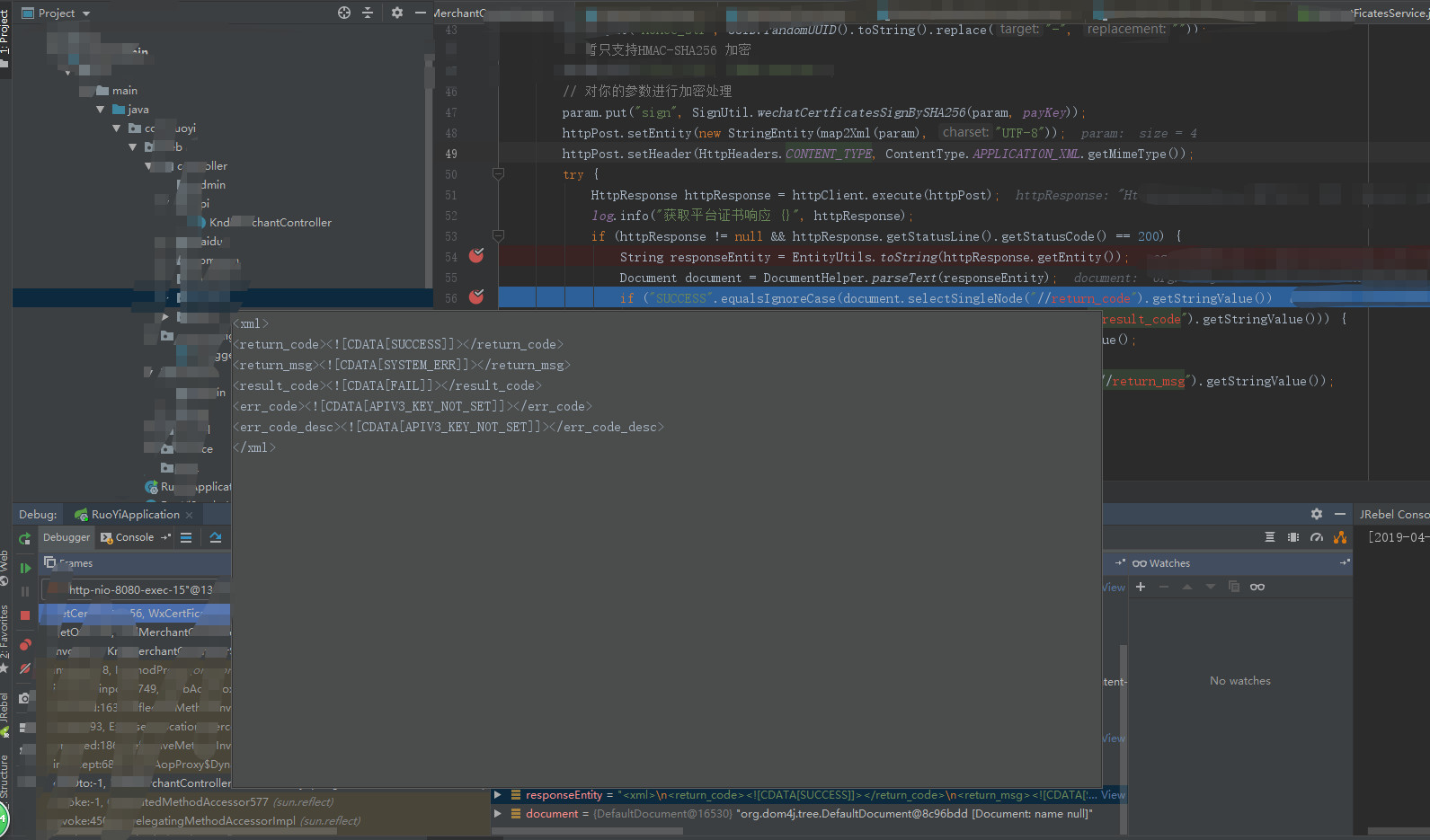The height and width of the screenshot is (840, 1430).
Task: Collapse the java folder in tree
Action: click(100, 110)
